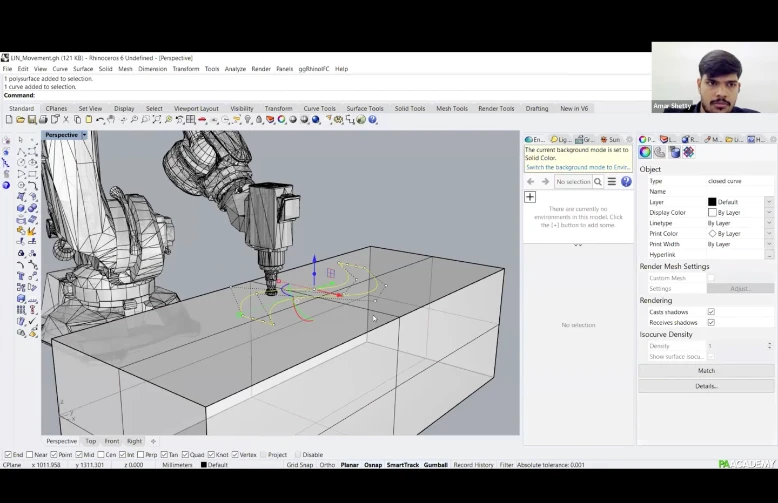Click the Print file icon
Screen dimensions: 778x503
(42, 120)
